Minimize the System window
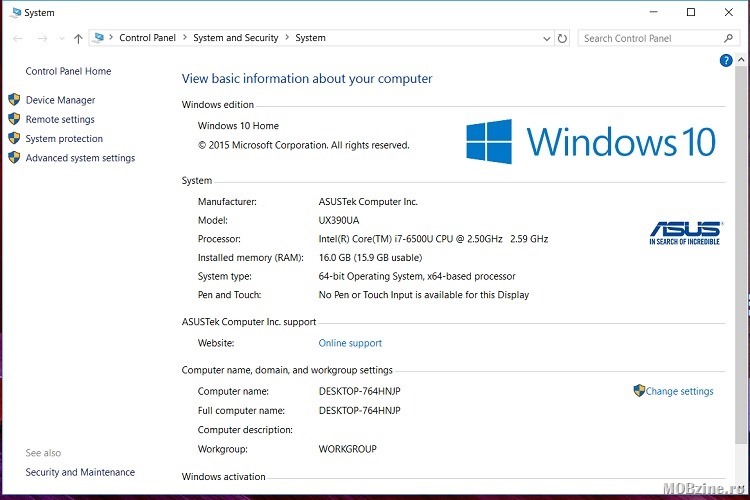 (654, 12)
